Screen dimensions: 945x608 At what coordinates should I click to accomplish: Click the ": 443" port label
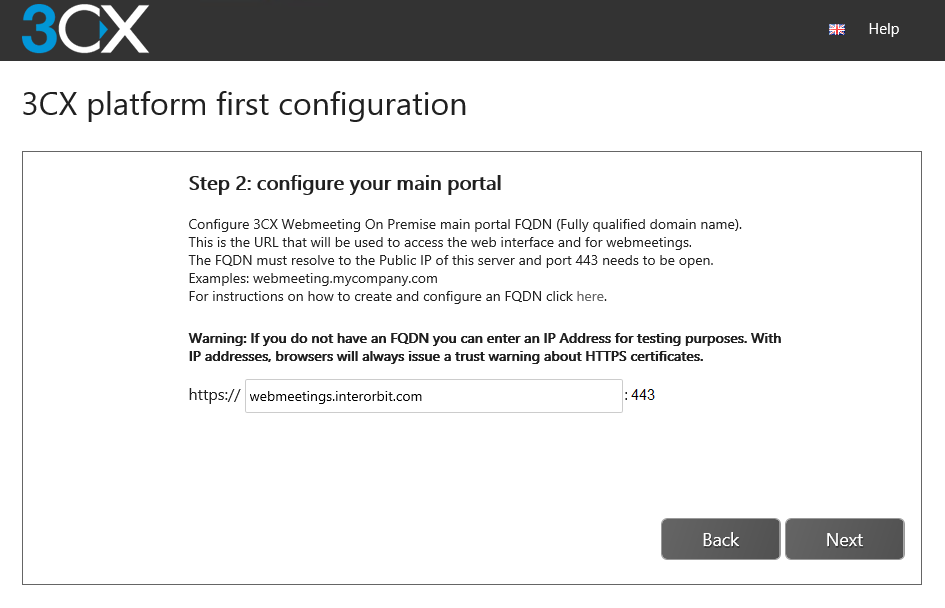coord(639,395)
